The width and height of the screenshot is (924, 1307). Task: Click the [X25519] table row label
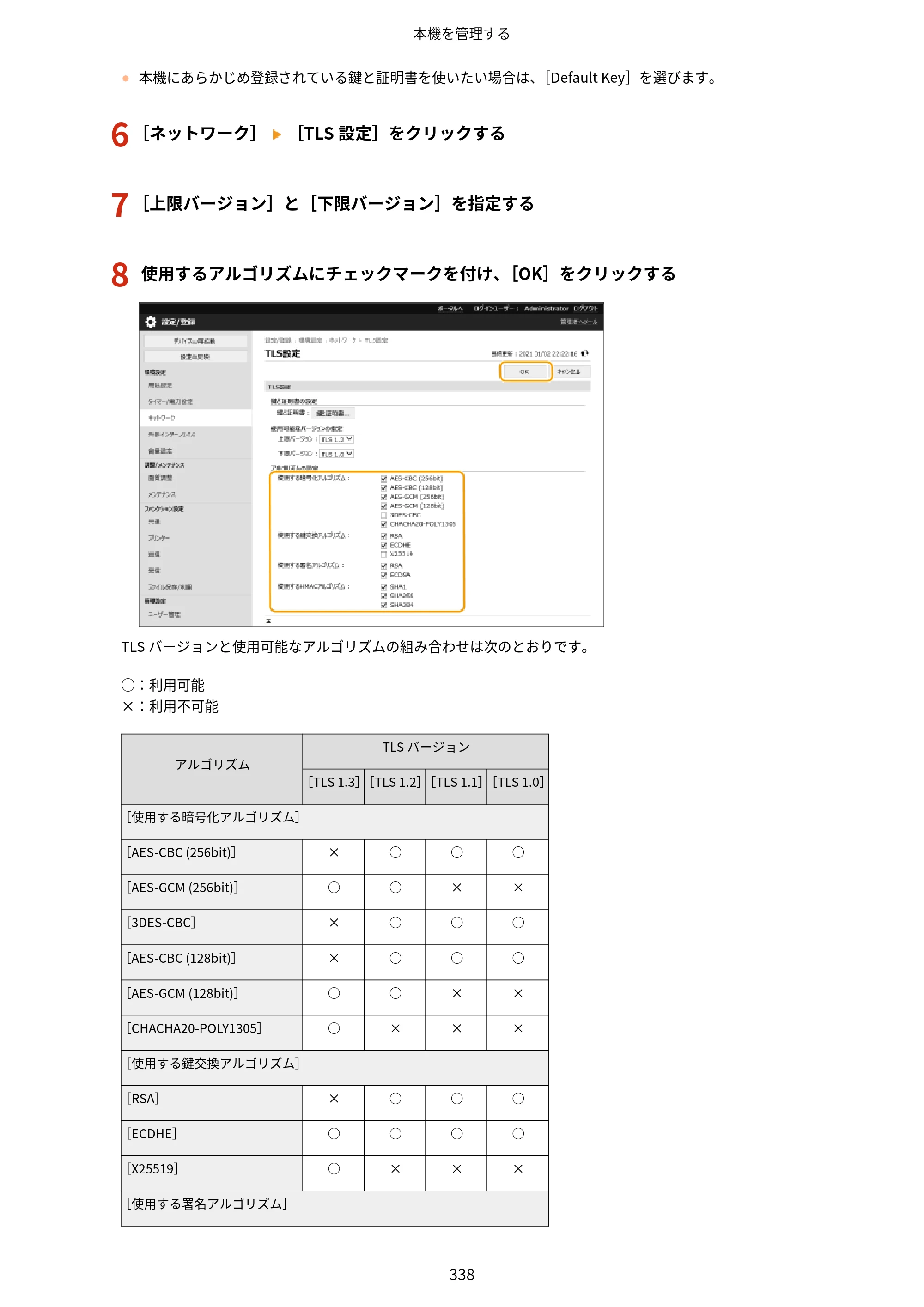[x=152, y=1169]
